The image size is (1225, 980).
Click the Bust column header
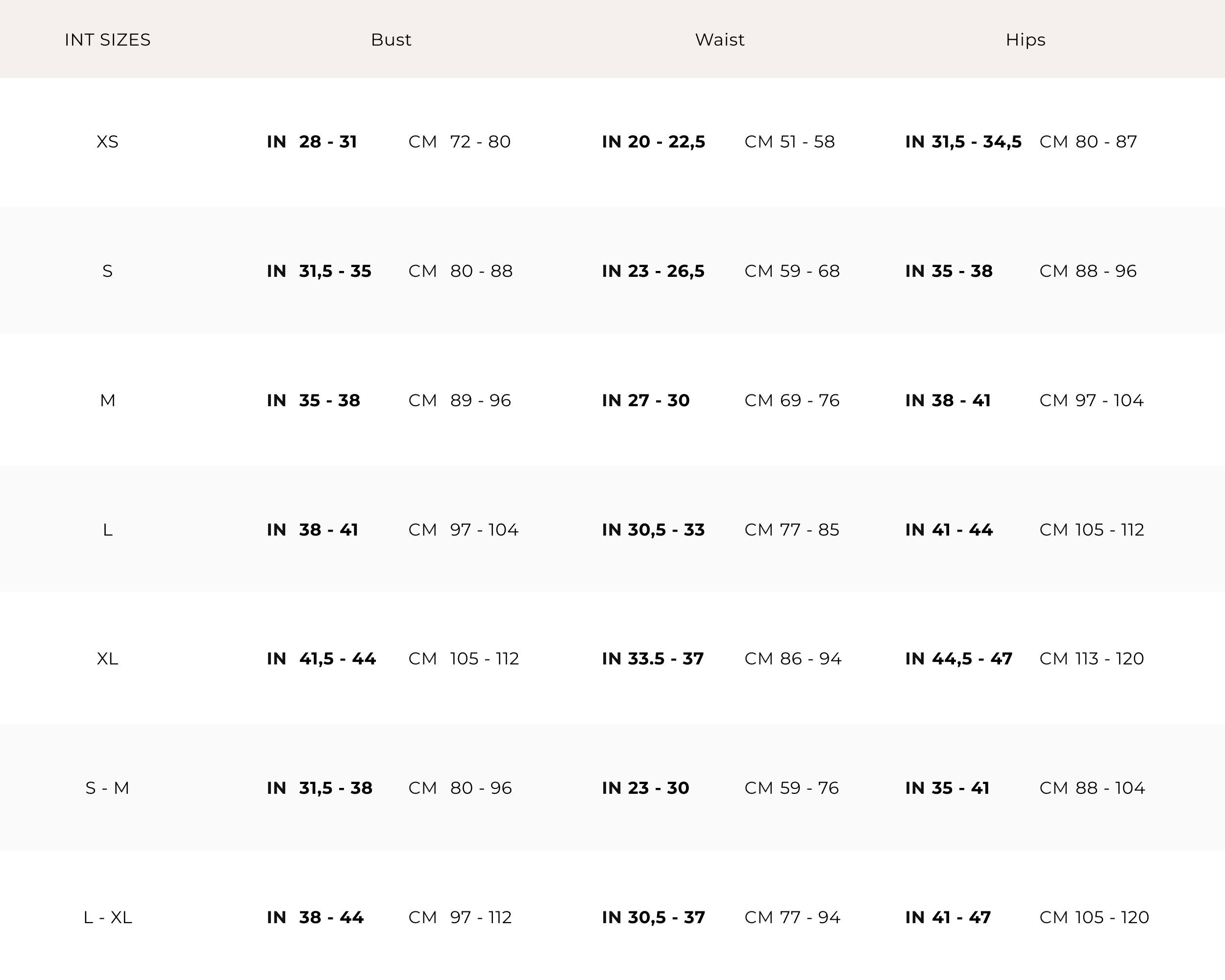391,40
